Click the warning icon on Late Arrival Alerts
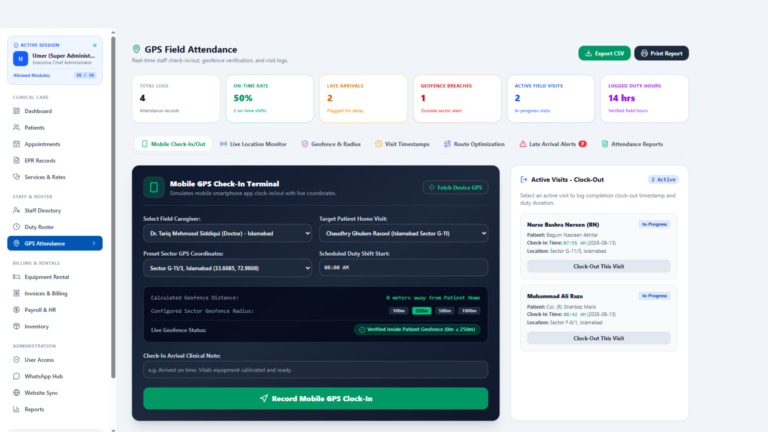The image size is (768, 432). pos(523,144)
